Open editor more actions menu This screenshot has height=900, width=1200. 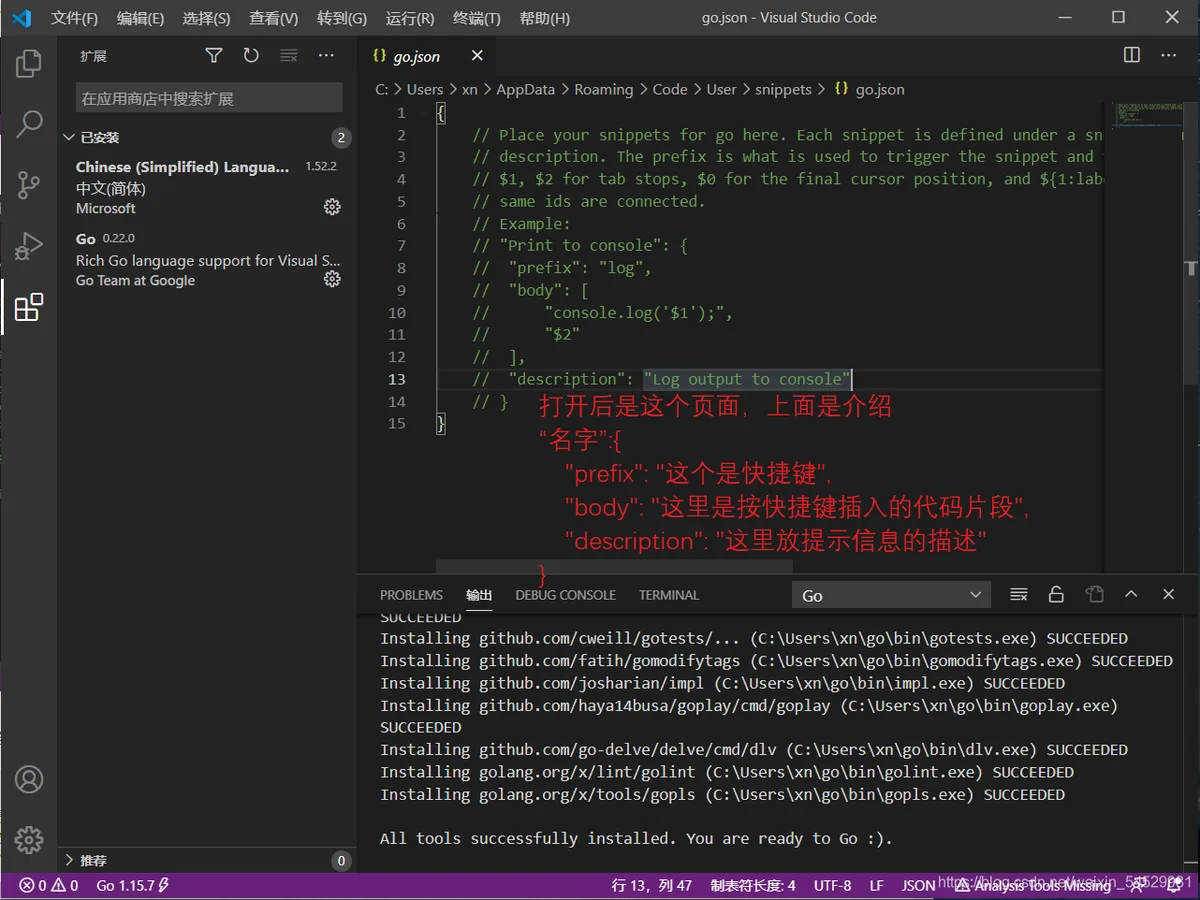coord(1168,55)
